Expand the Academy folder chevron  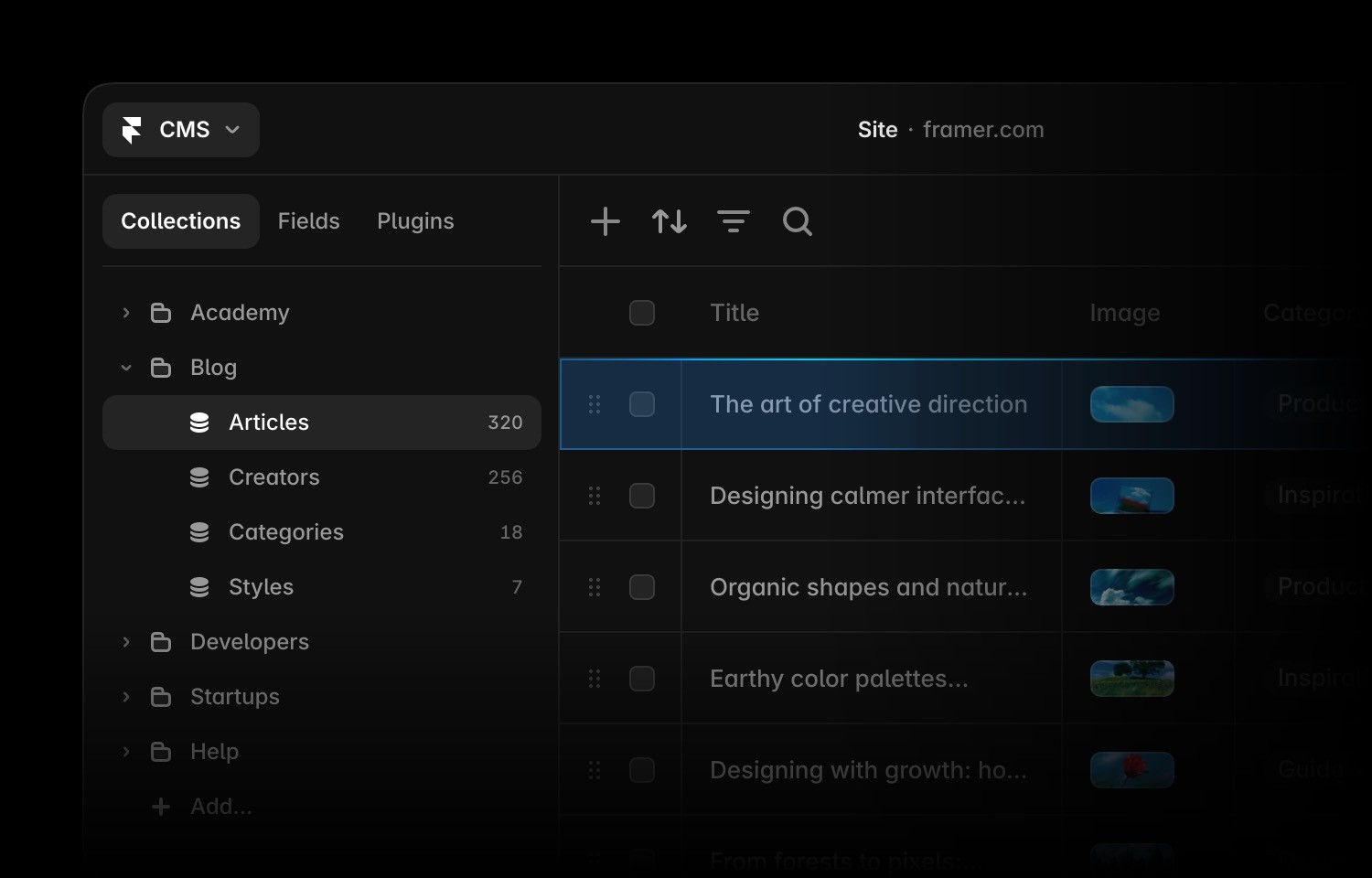pos(126,313)
